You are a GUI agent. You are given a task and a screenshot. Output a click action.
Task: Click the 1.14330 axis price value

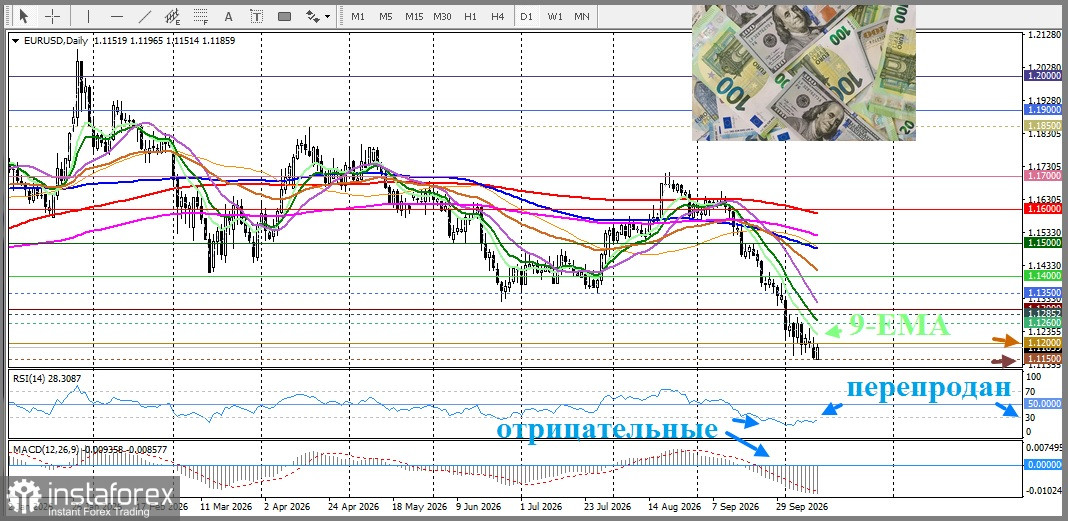1043,265
